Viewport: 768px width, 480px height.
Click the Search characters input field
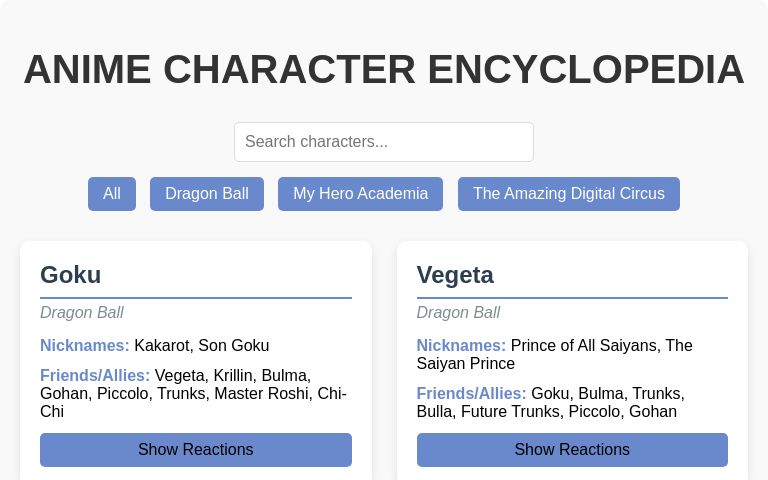[x=384, y=142]
